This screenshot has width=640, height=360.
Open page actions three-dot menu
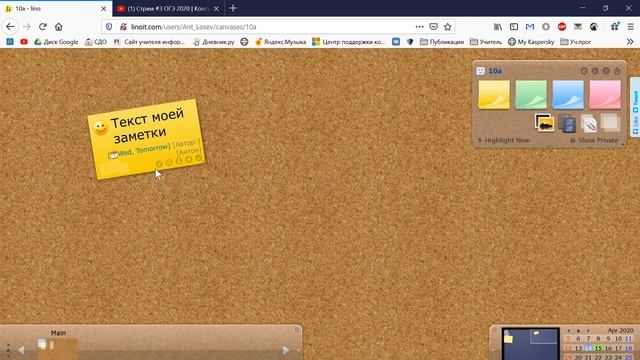tap(419, 27)
